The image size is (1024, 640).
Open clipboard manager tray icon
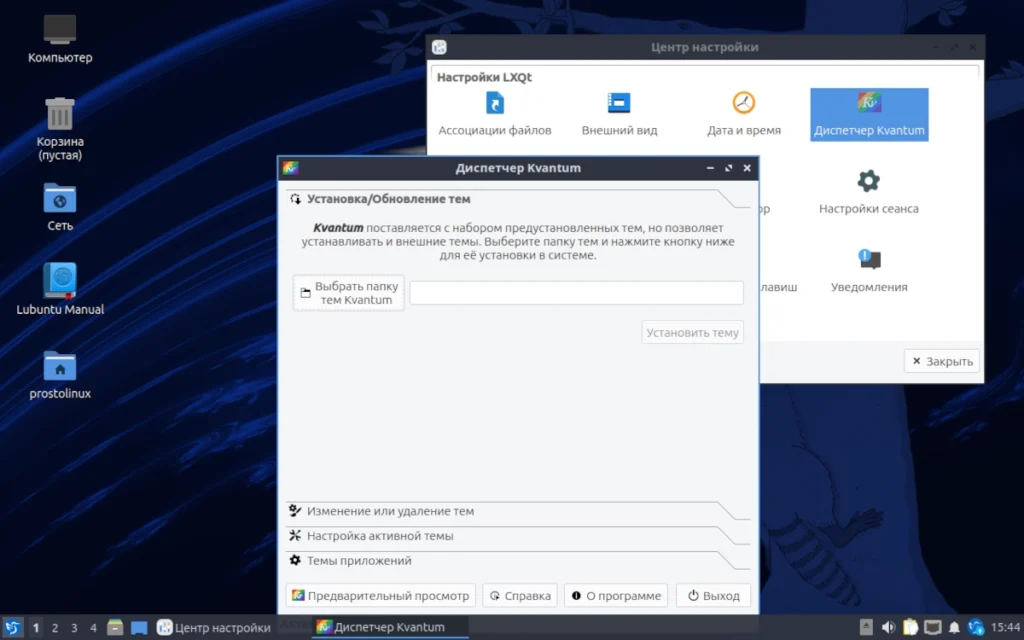tap(910, 628)
